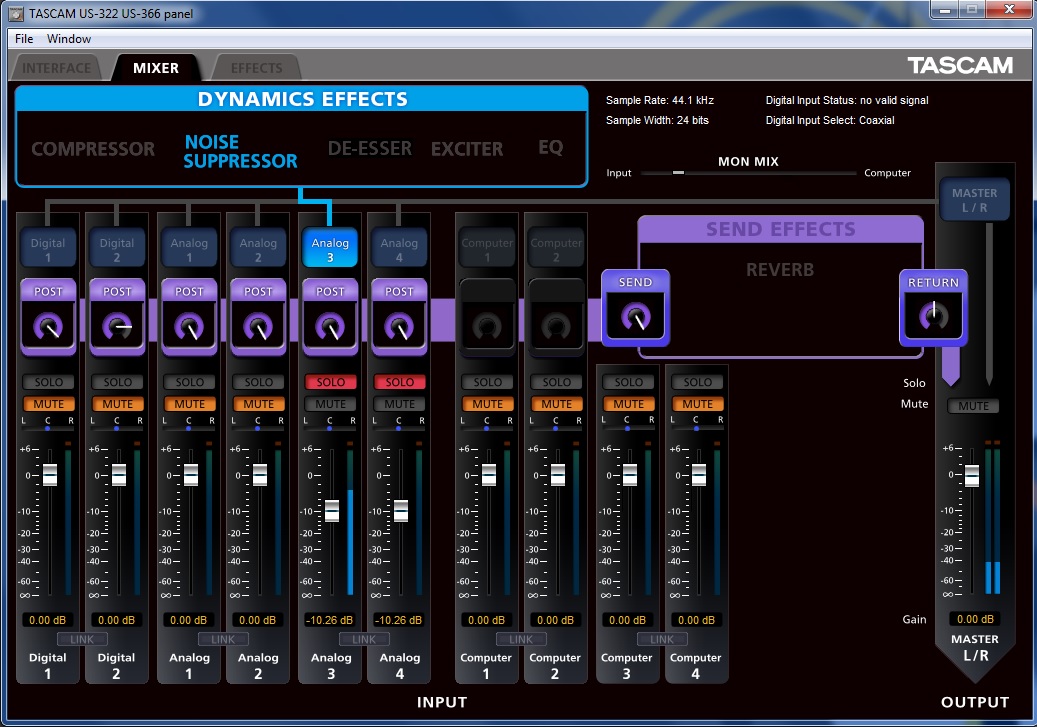The width and height of the screenshot is (1037, 727).
Task: Solo the Analog 1 channel
Action: click(190, 382)
